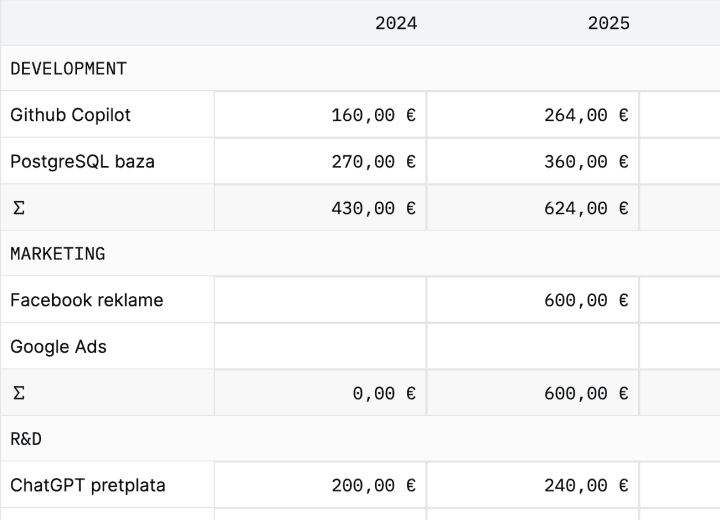Click the Github Copilot row label
This screenshot has height=520, width=720.
[70, 115]
